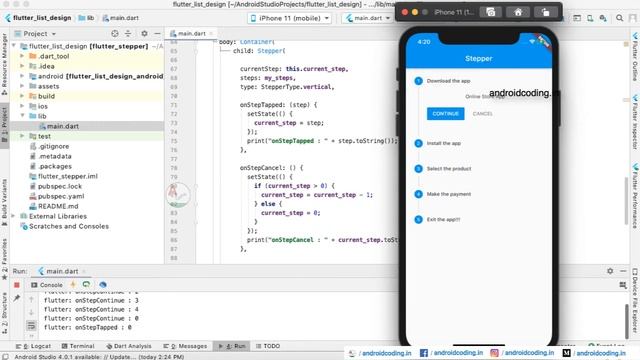Tap the CANCEL button in the stepper
This screenshot has width=640, height=360.
482,113
